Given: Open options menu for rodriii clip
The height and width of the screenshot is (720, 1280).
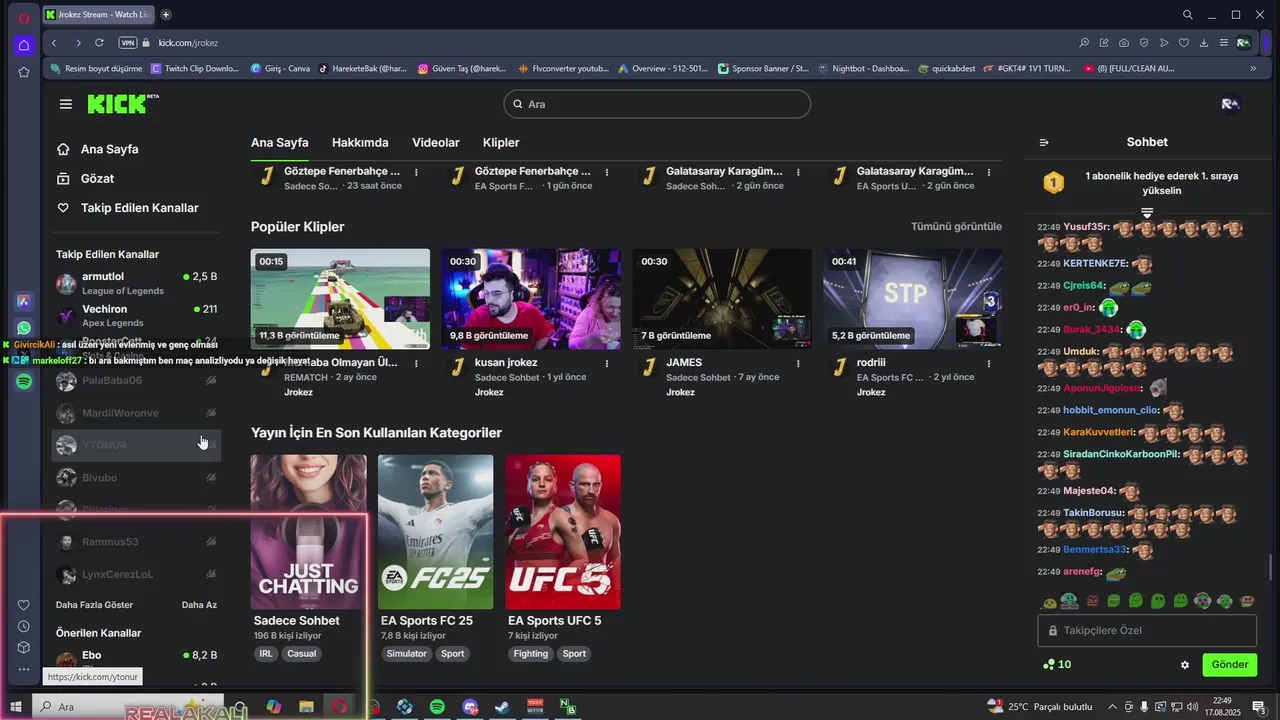Looking at the screenshot, I should tap(989, 364).
